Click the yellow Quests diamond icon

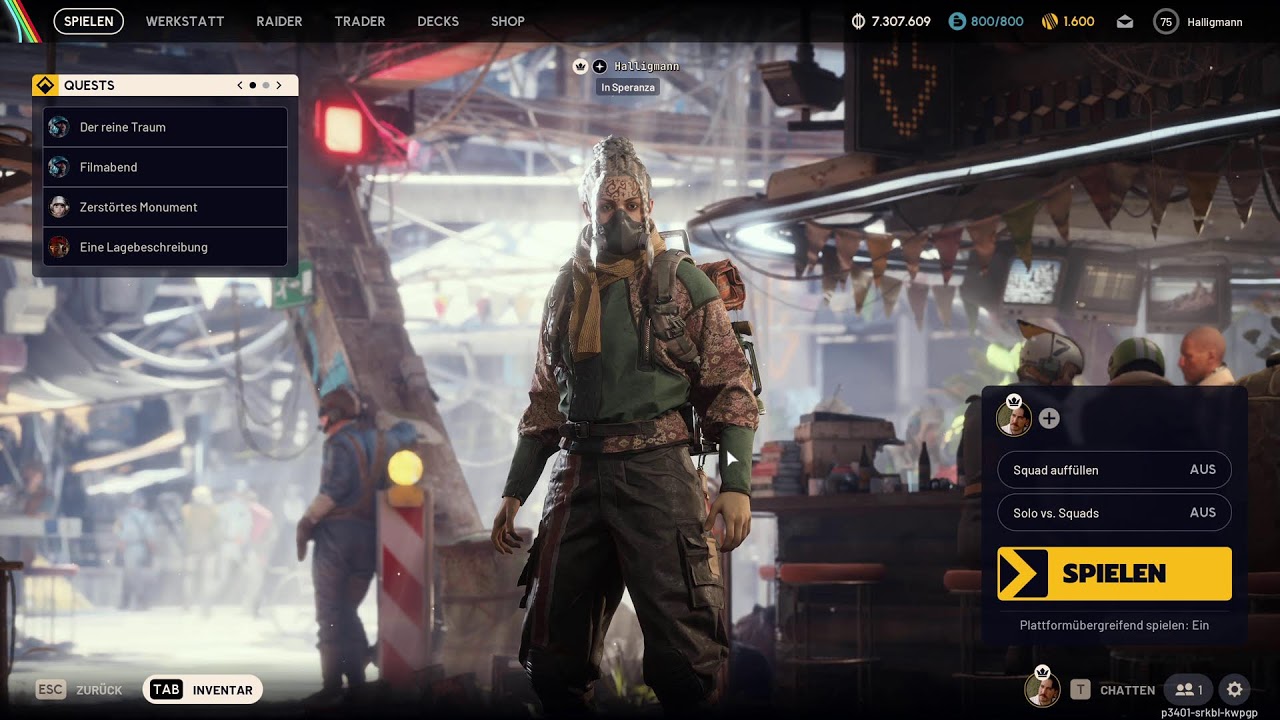click(45, 86)
